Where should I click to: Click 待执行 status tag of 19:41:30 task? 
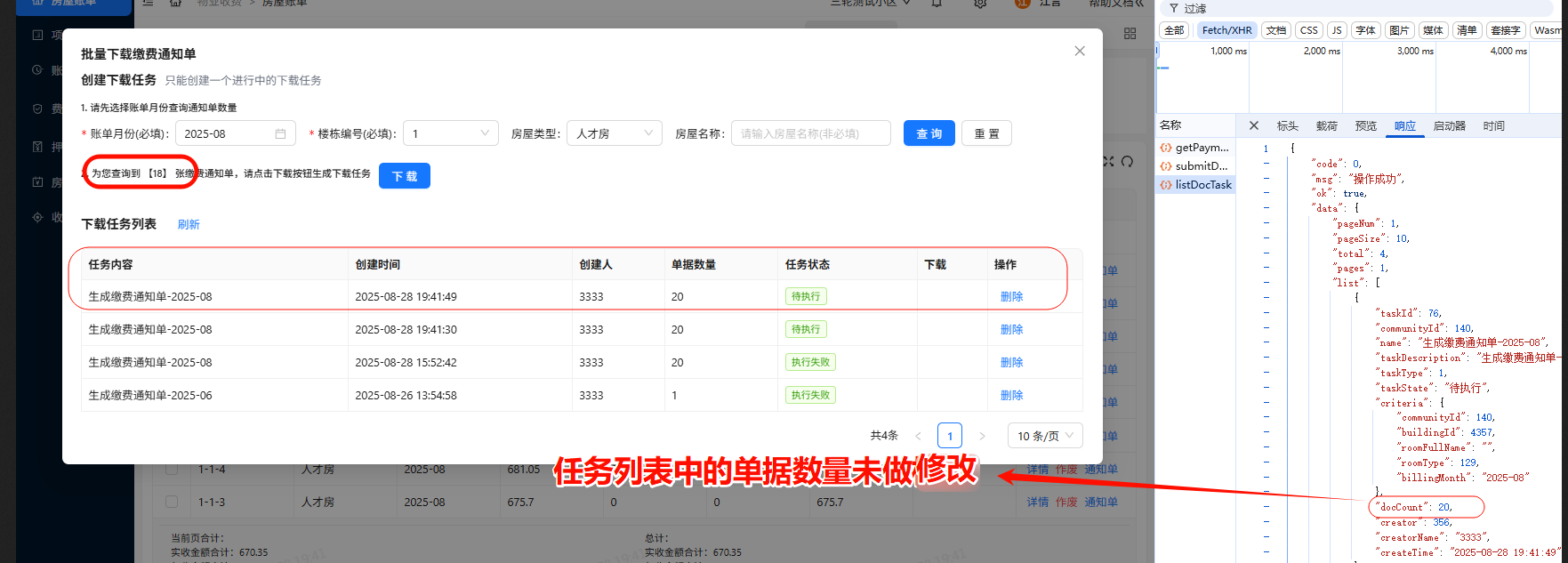coord(806,329)
